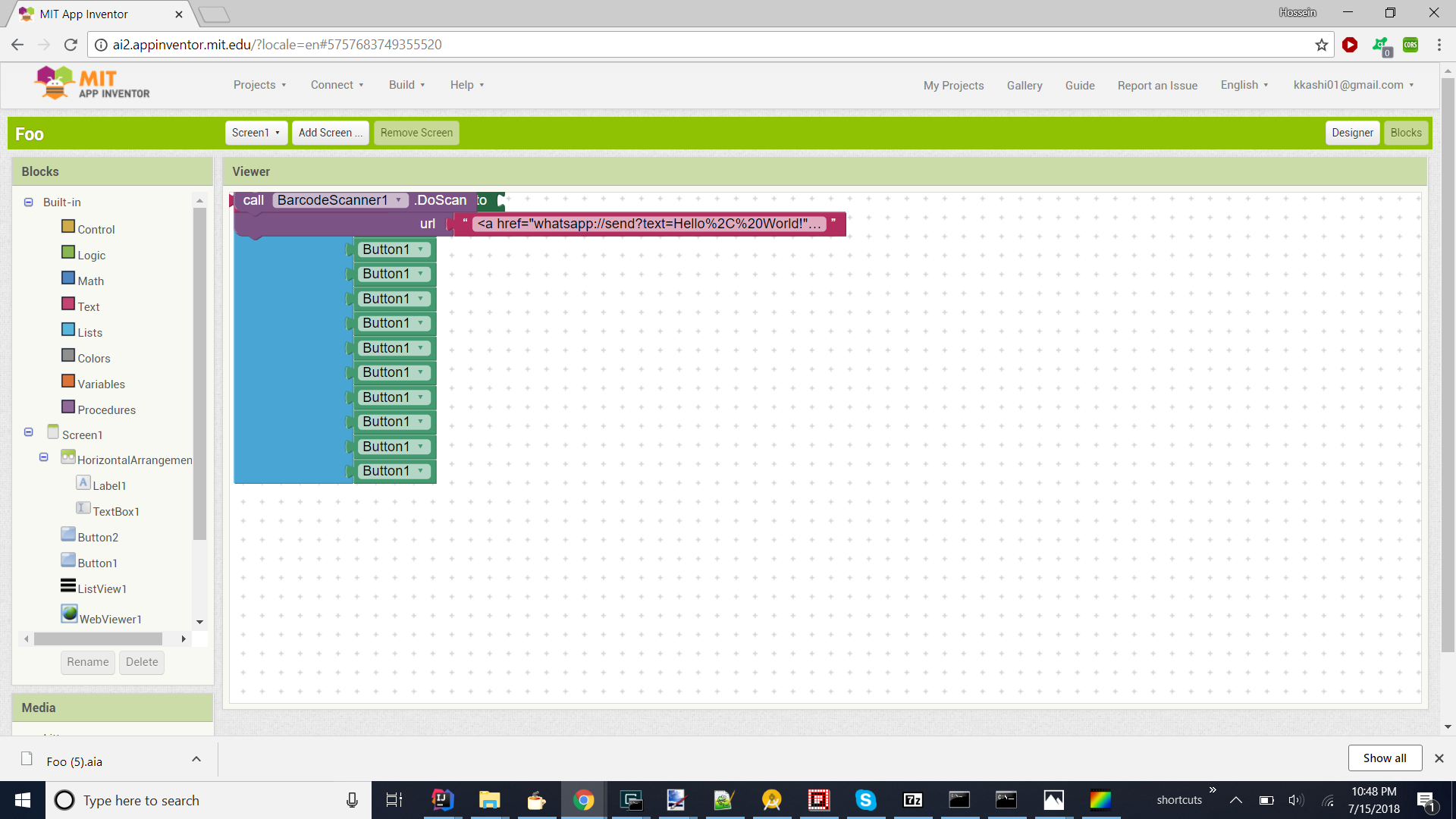Open the Screen1 screen selector dropdown
The image size is (1456, 819).
pos(256,132)
